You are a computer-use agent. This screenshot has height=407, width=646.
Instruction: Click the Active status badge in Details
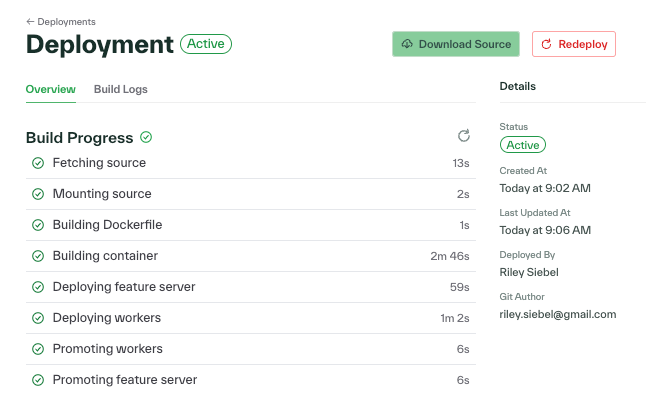coord(522,145)
